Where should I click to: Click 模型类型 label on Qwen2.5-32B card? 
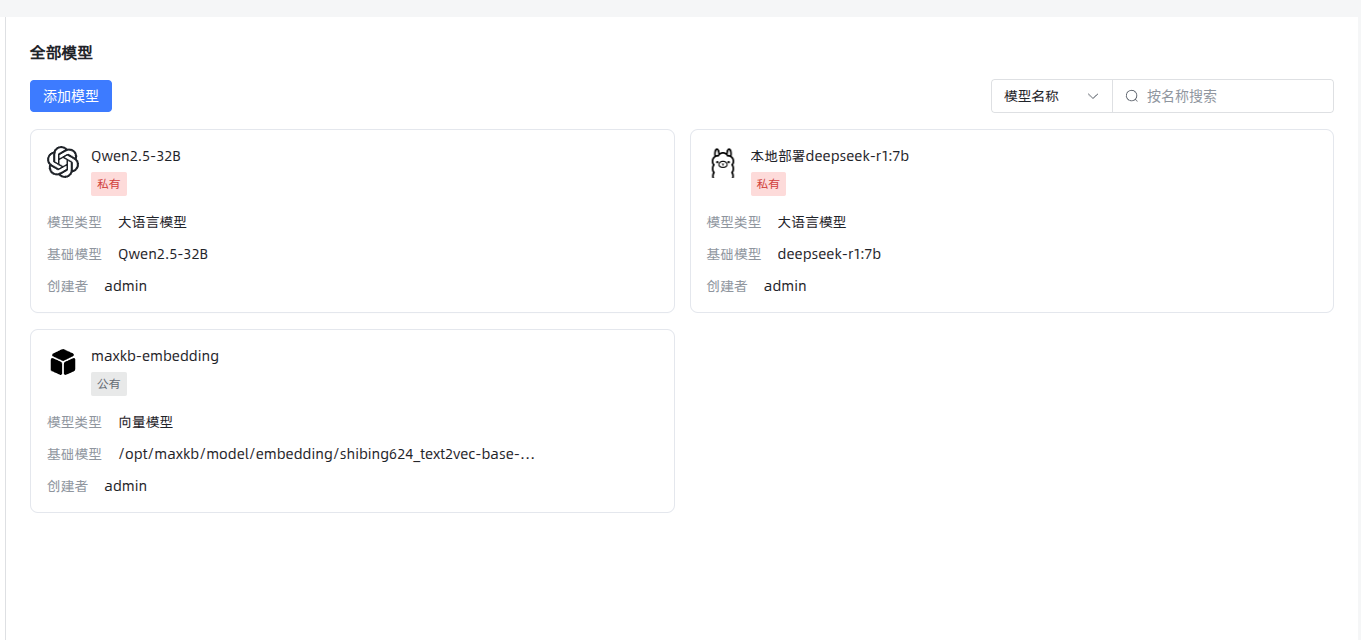74,222
